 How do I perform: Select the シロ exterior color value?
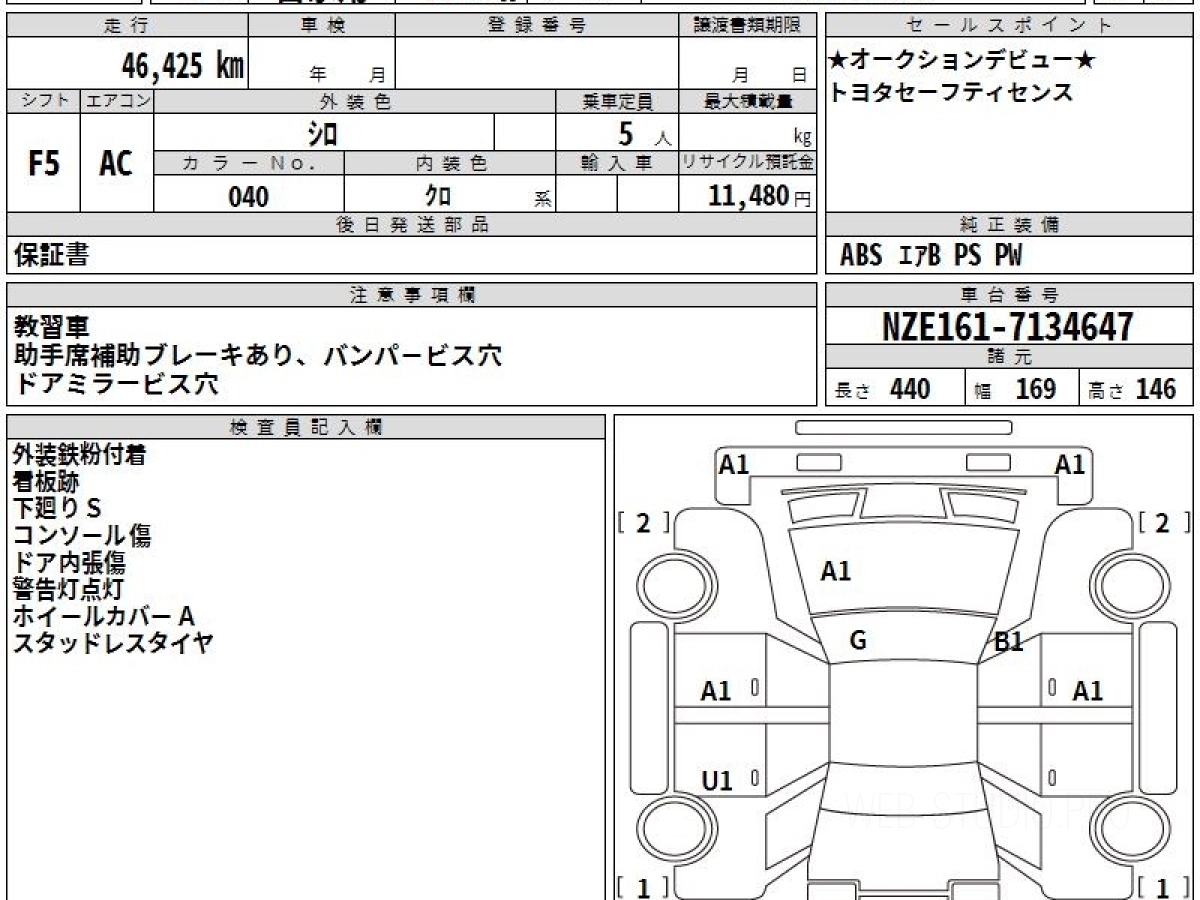coord(323,132)
